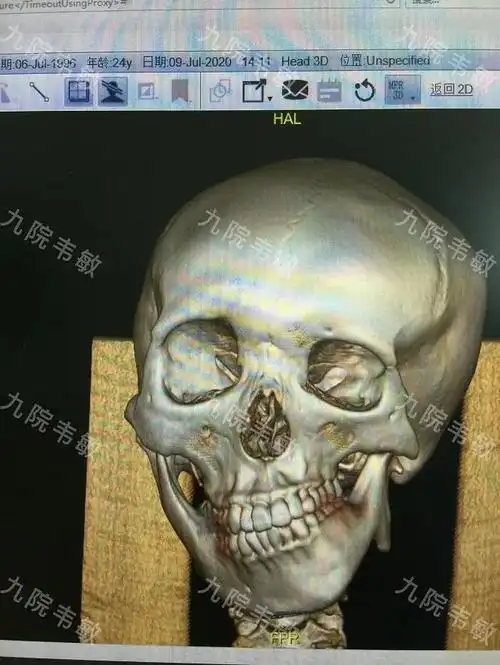
Task: Click the person-with-hat icon
Action: (113, 91)
